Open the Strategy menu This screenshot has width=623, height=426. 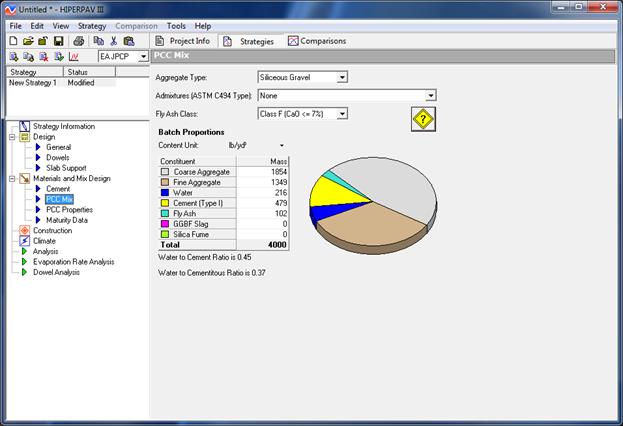(x=92, y=26)
